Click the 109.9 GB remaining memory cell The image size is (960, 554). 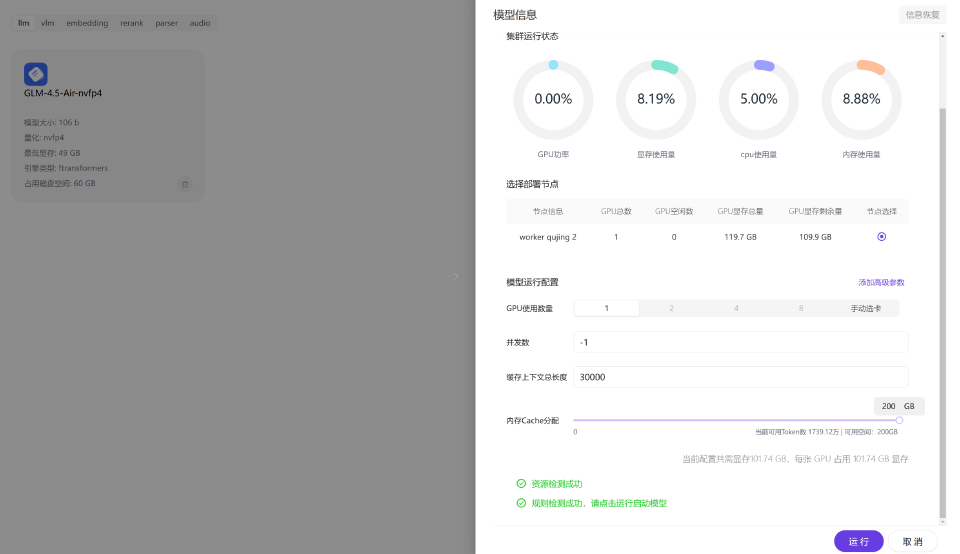coord(816,237)
